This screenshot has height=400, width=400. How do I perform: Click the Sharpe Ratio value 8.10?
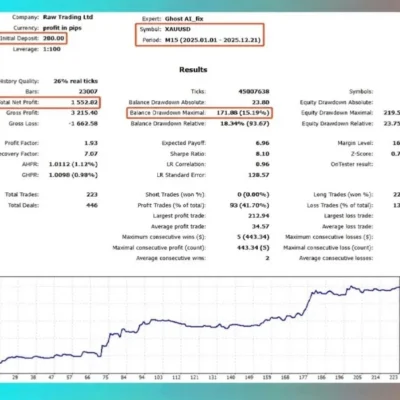tap(263, 154)
